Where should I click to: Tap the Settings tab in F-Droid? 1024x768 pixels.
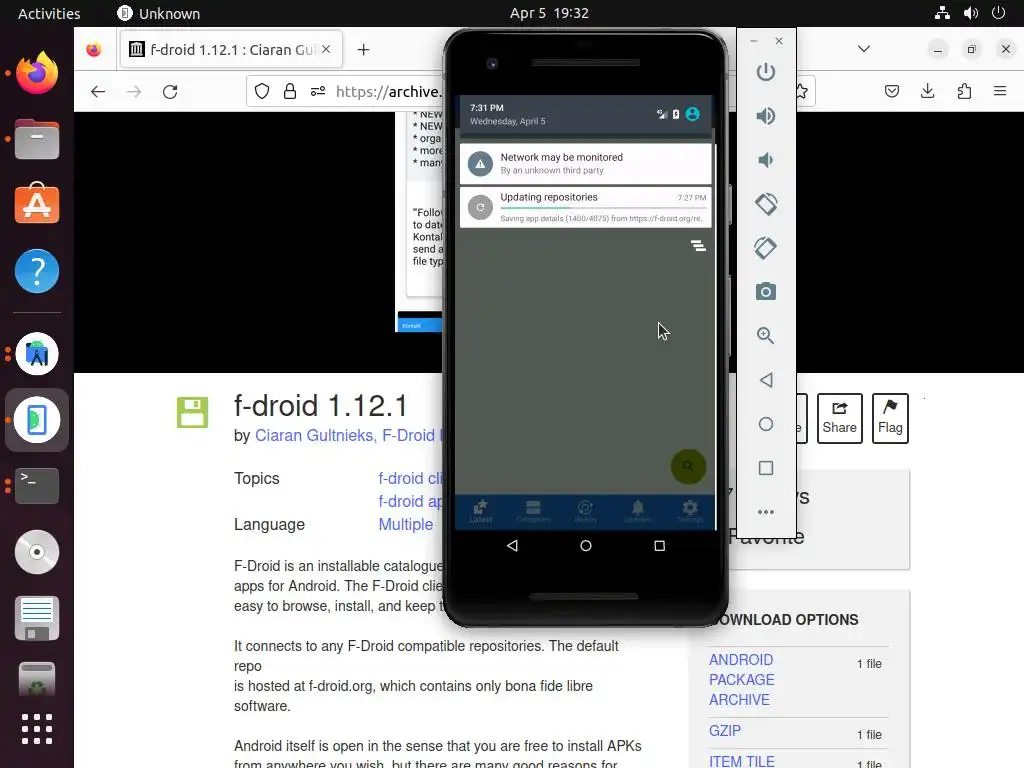click(690, 511)
